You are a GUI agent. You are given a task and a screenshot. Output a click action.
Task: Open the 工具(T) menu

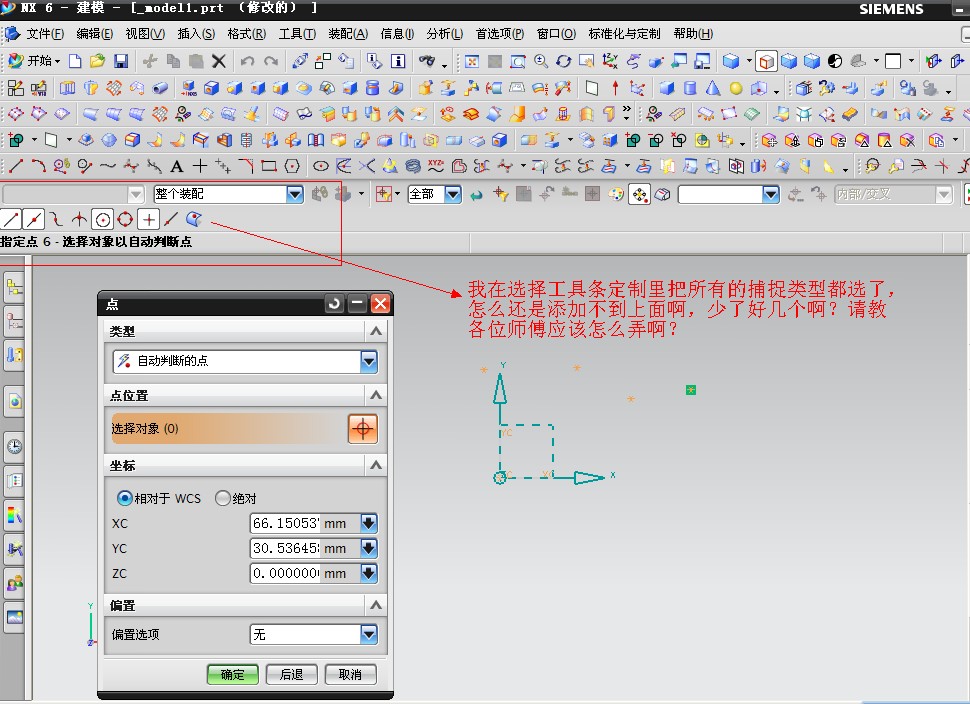(x=297, y=34)
